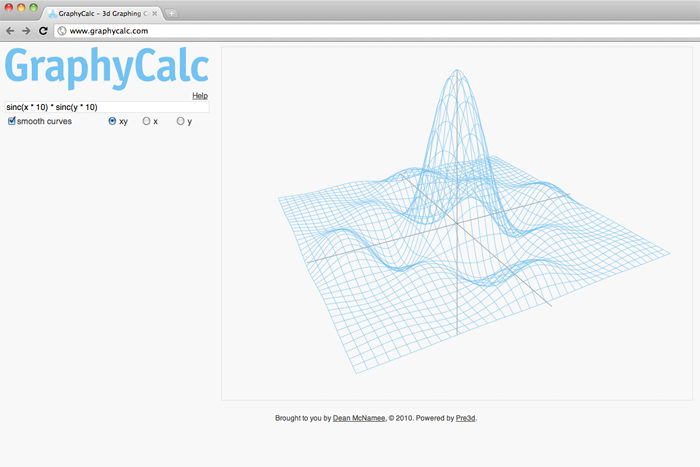Click the red close window button
Screen dimensions: 700x467
(x=8, y=7)
